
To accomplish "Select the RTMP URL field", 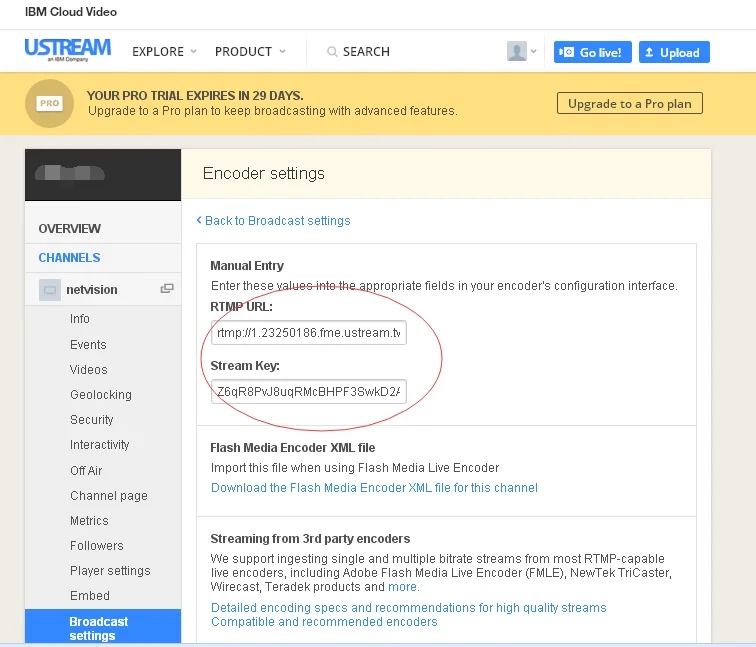I will [x=309, y=333].
